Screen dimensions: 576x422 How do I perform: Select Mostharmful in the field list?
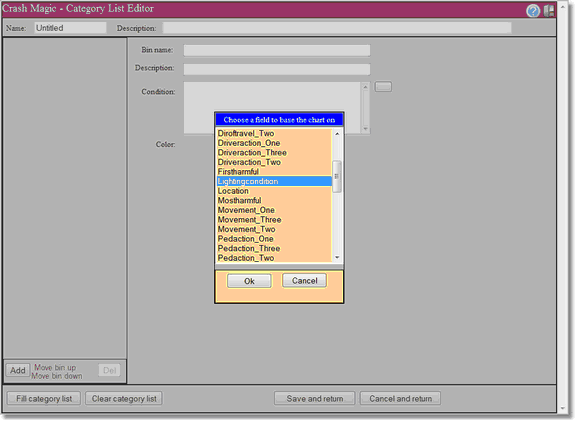point(274,201)
